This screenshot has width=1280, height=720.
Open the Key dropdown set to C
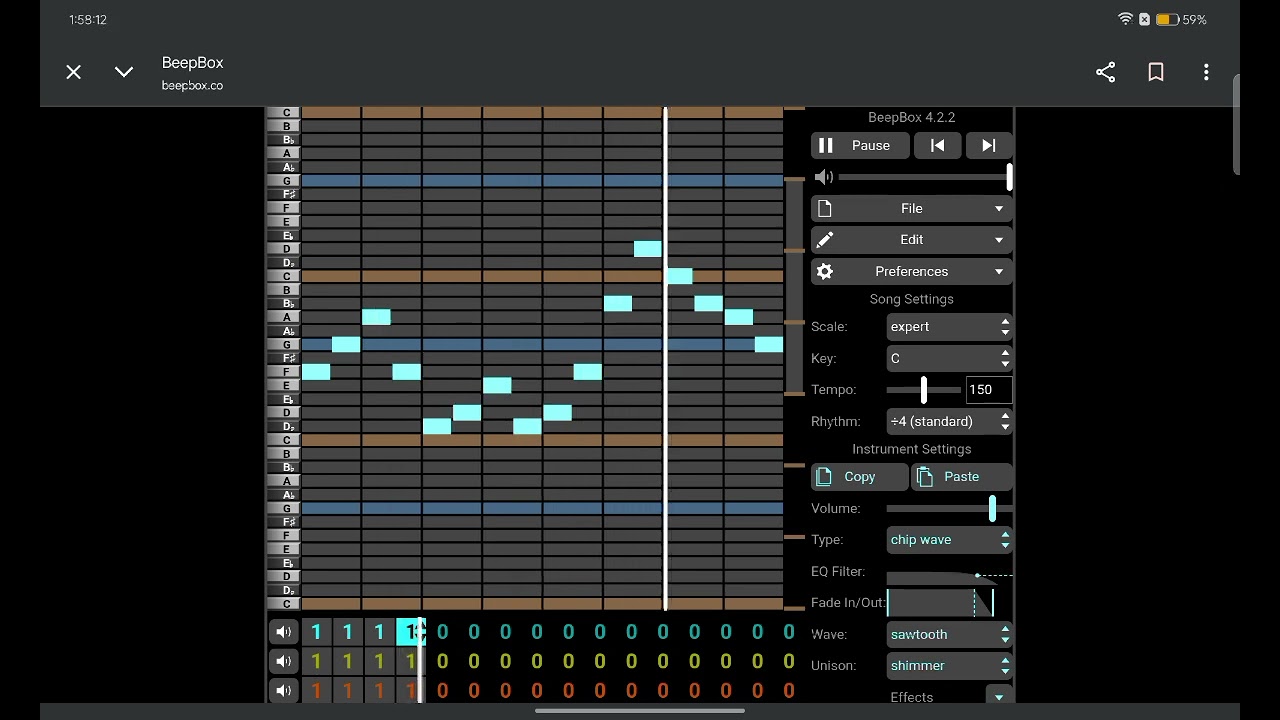pyautogui.click(x=949, y=358)
